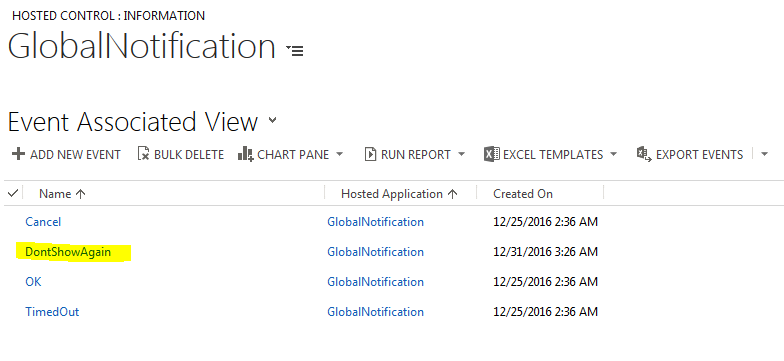The height and width of the screenshot is (361, 784).
Task: Open GlobalNotification hosted application in OK row
Action: point(376,282)
